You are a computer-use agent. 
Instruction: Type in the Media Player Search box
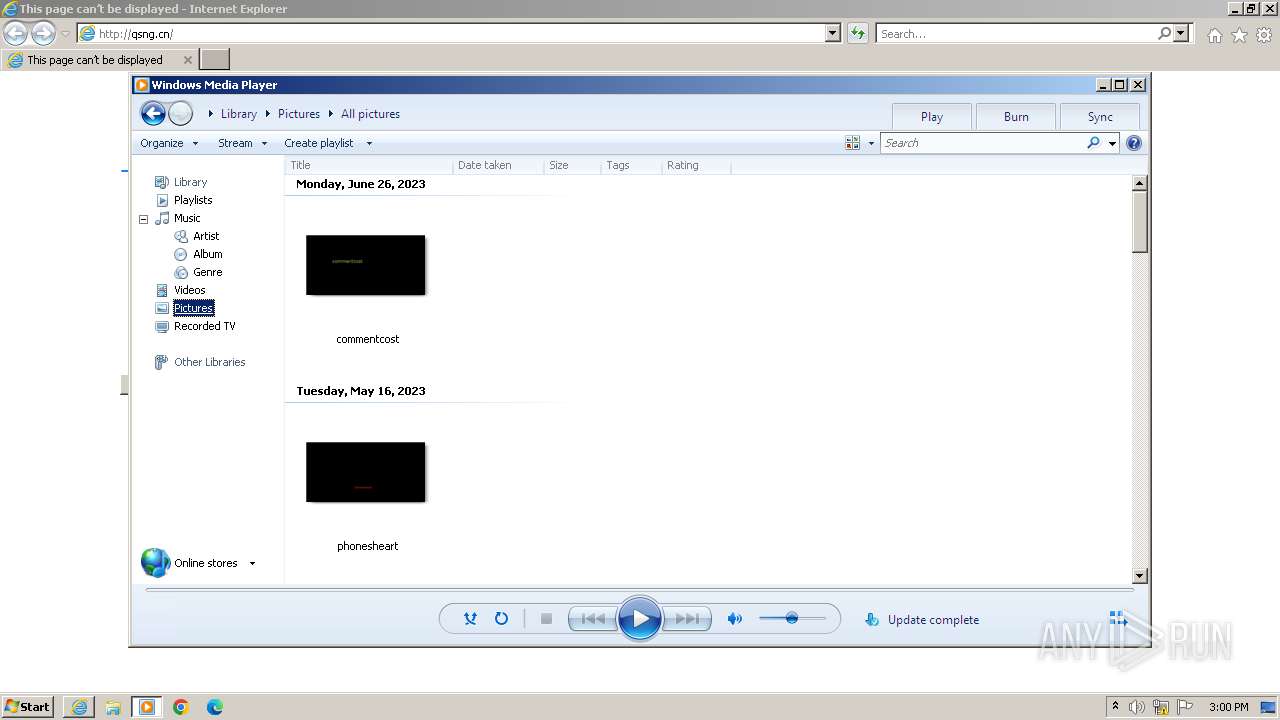pos(982,143)
